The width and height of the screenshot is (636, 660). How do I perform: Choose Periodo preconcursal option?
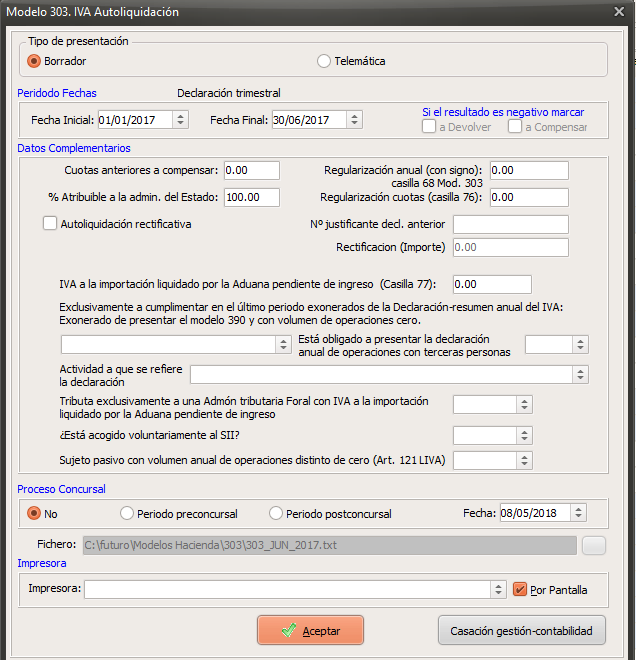pos(127,513)
